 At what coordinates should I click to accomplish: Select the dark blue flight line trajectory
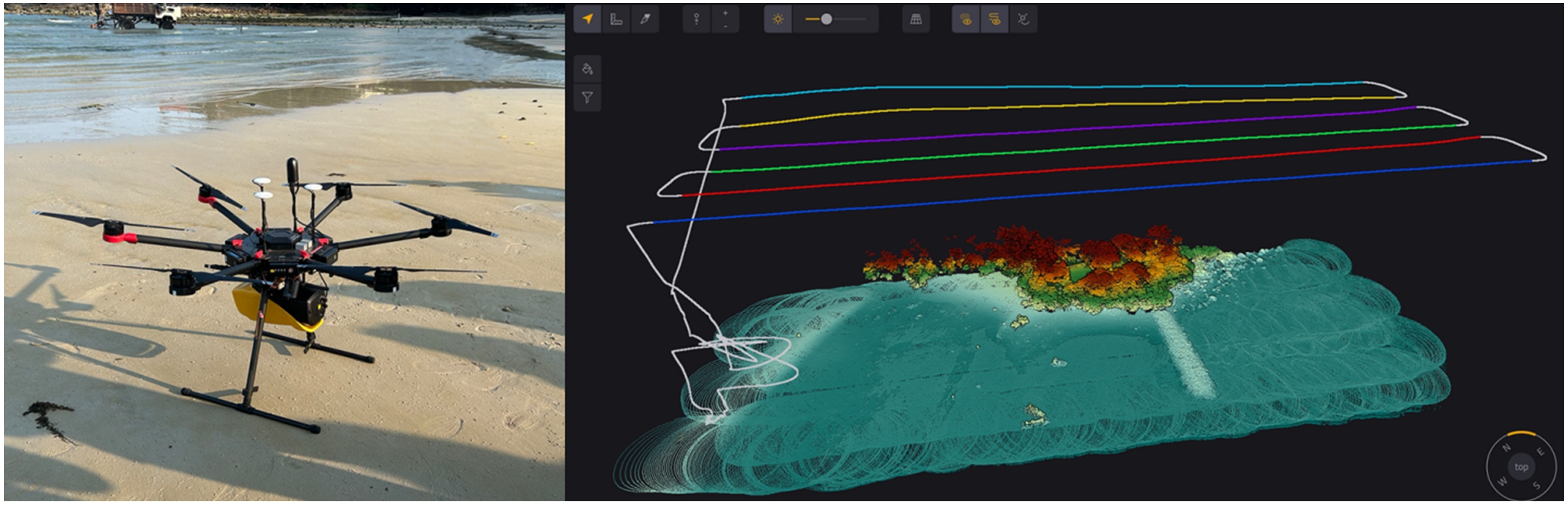(x=1093, y=191)
